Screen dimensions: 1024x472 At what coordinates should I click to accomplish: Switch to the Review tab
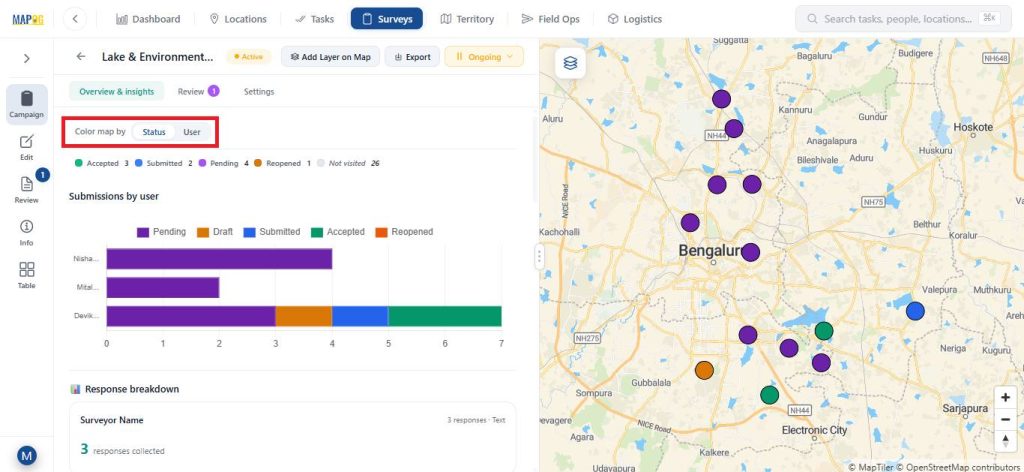point(199,91)
